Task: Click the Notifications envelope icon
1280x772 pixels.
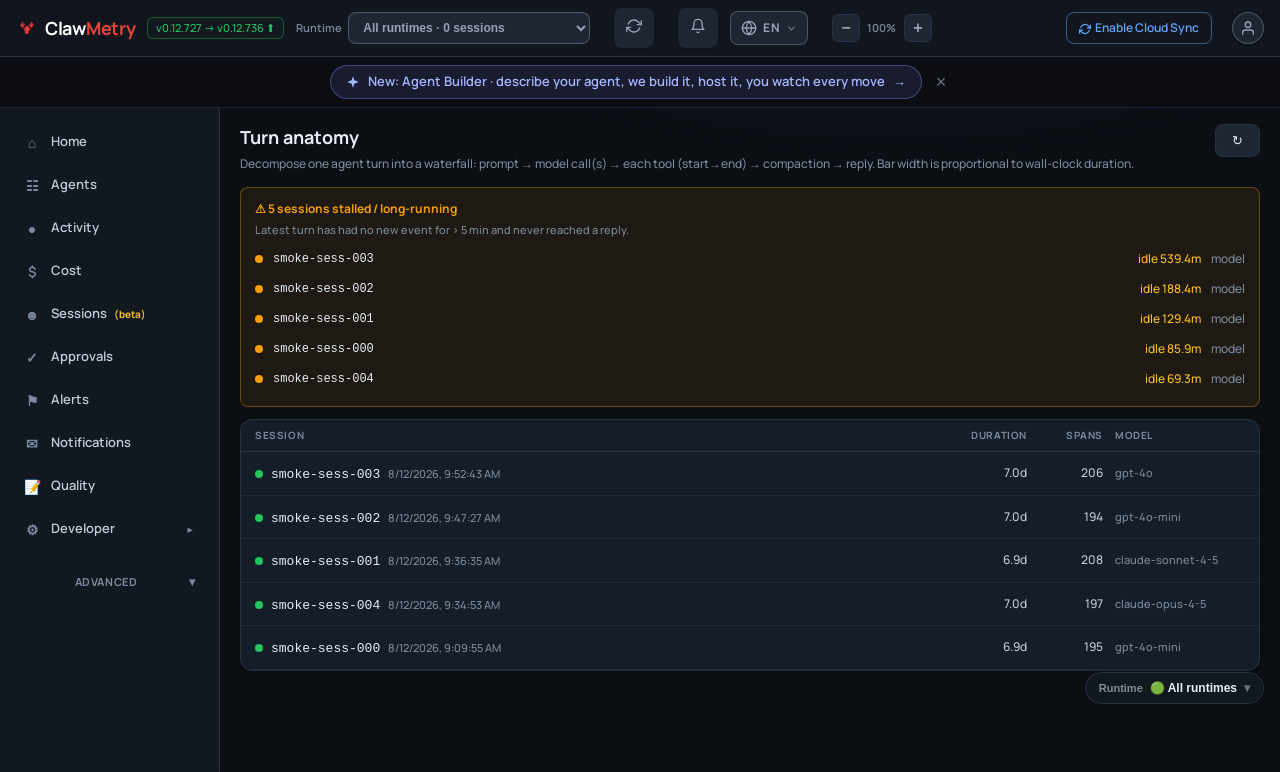Action: [x=32, y=444]
